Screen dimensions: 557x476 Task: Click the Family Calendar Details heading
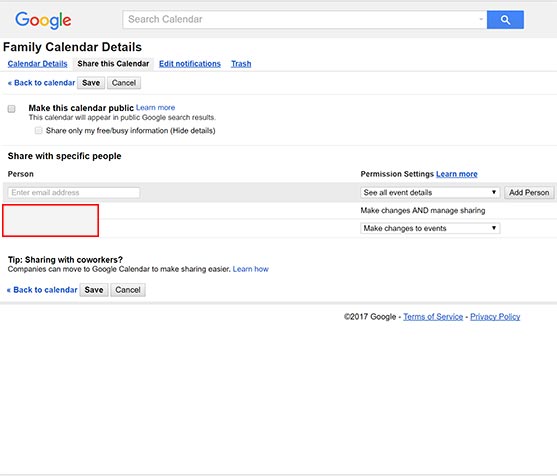click(x=72, y=47)
